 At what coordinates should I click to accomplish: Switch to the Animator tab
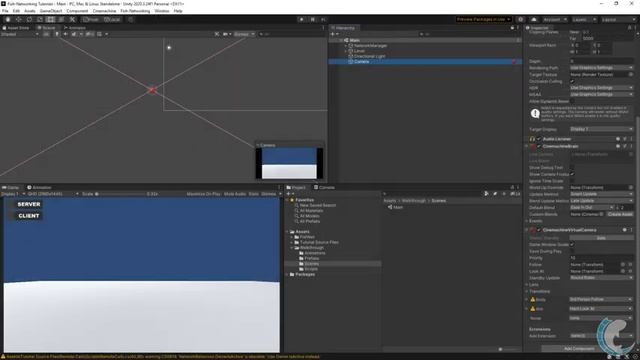click(74, 28)
